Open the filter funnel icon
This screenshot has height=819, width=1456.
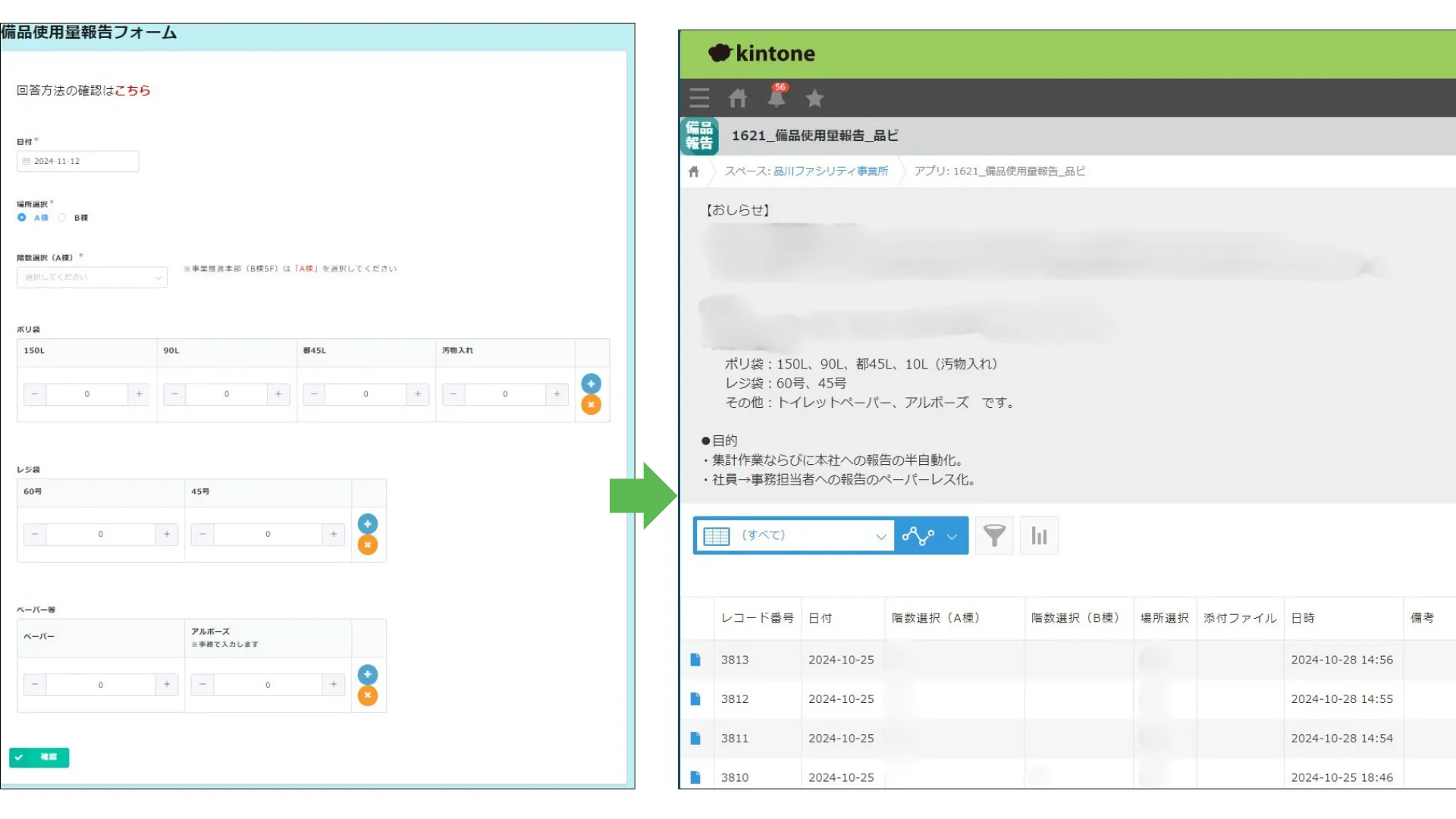click(x=994, y=535)
